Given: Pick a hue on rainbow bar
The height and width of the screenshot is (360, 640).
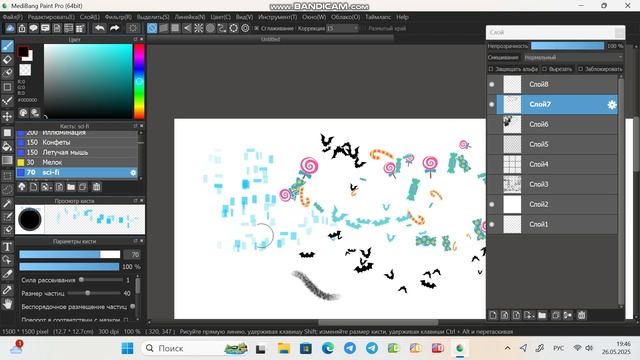Looking at the screenshot, I should pyautogui.click(x=139, y=81).
